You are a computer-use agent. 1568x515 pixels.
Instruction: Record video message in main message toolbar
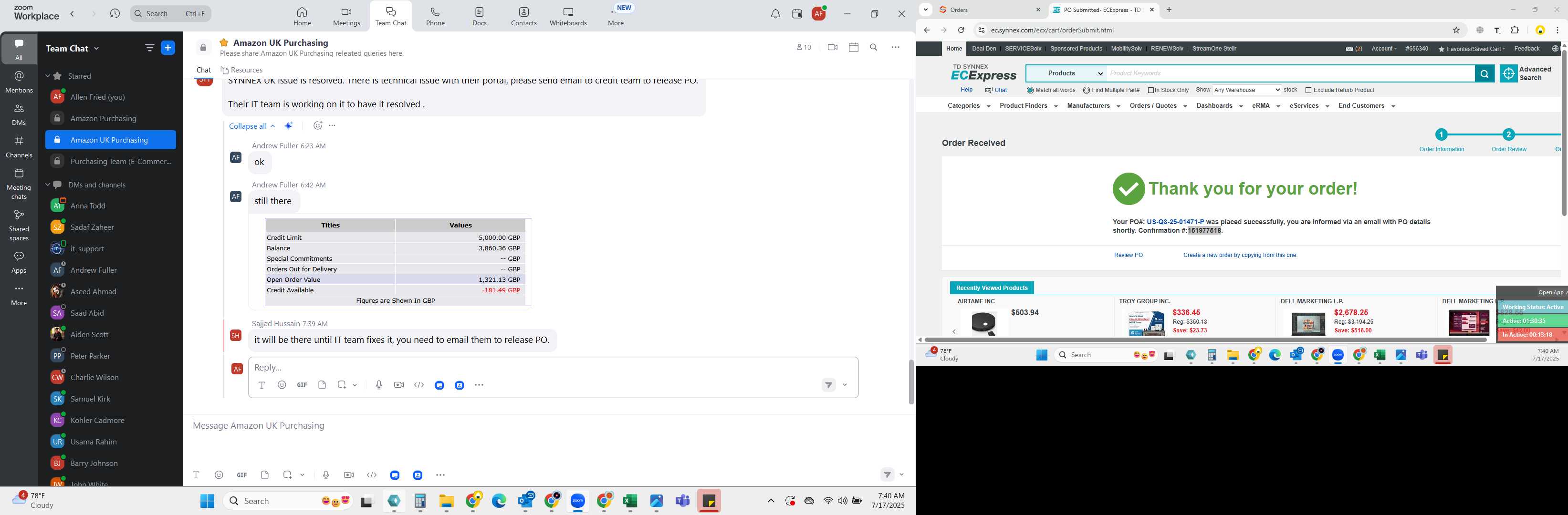pyautogui.click(x=349, y=475)
